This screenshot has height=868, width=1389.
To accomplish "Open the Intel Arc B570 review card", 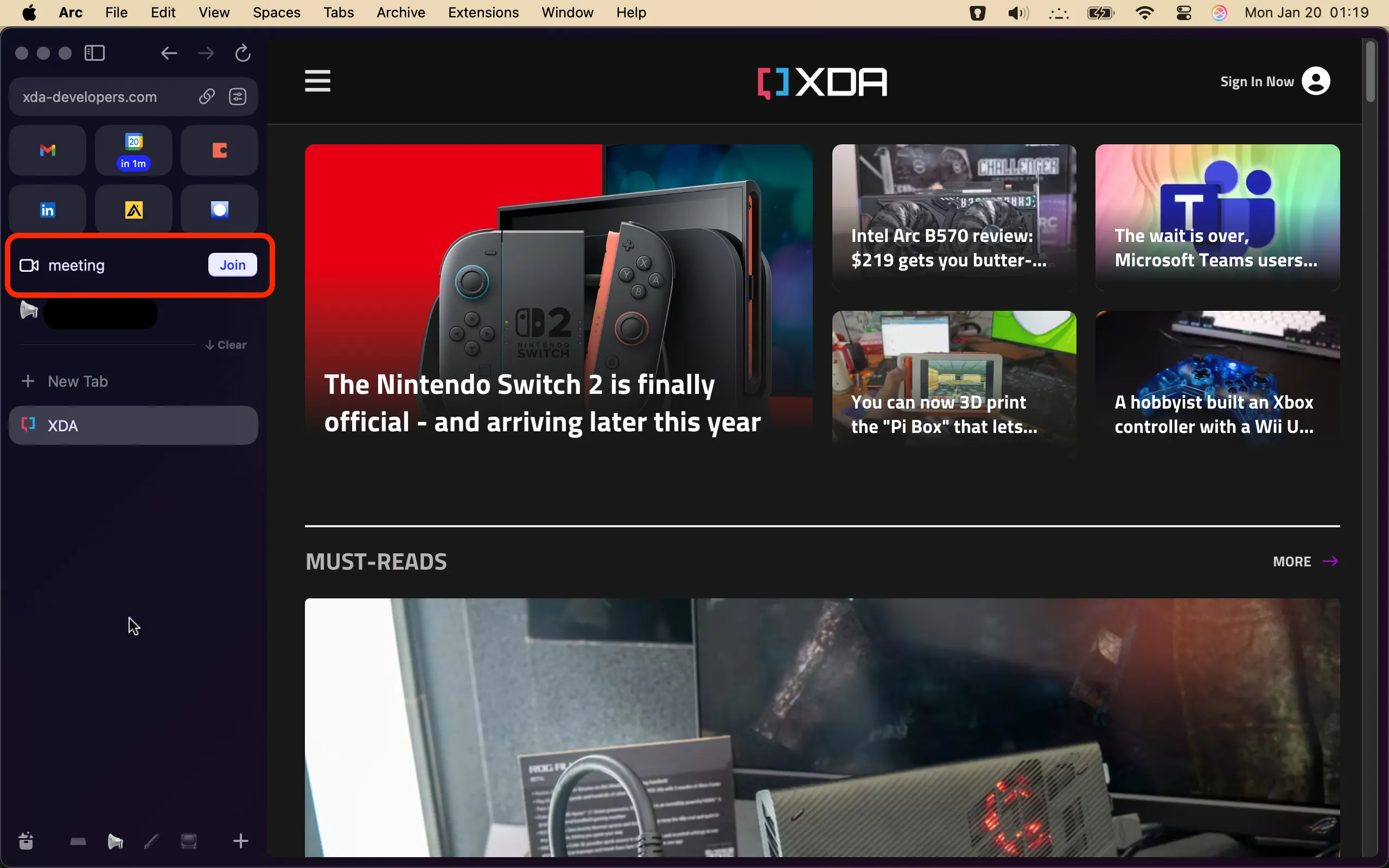I will (954, 218).
